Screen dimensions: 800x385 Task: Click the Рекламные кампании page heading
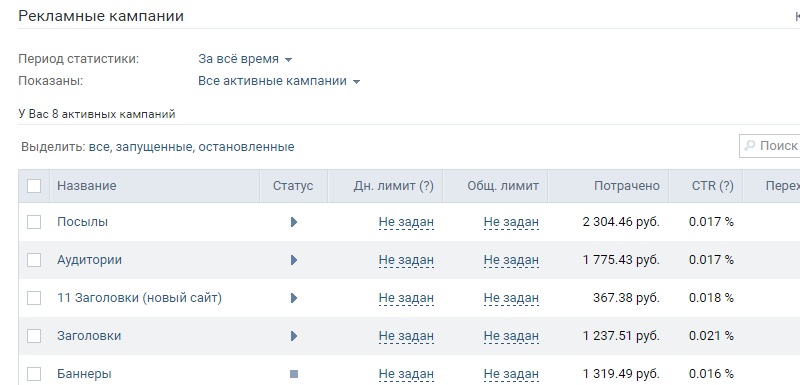point(101,16)
